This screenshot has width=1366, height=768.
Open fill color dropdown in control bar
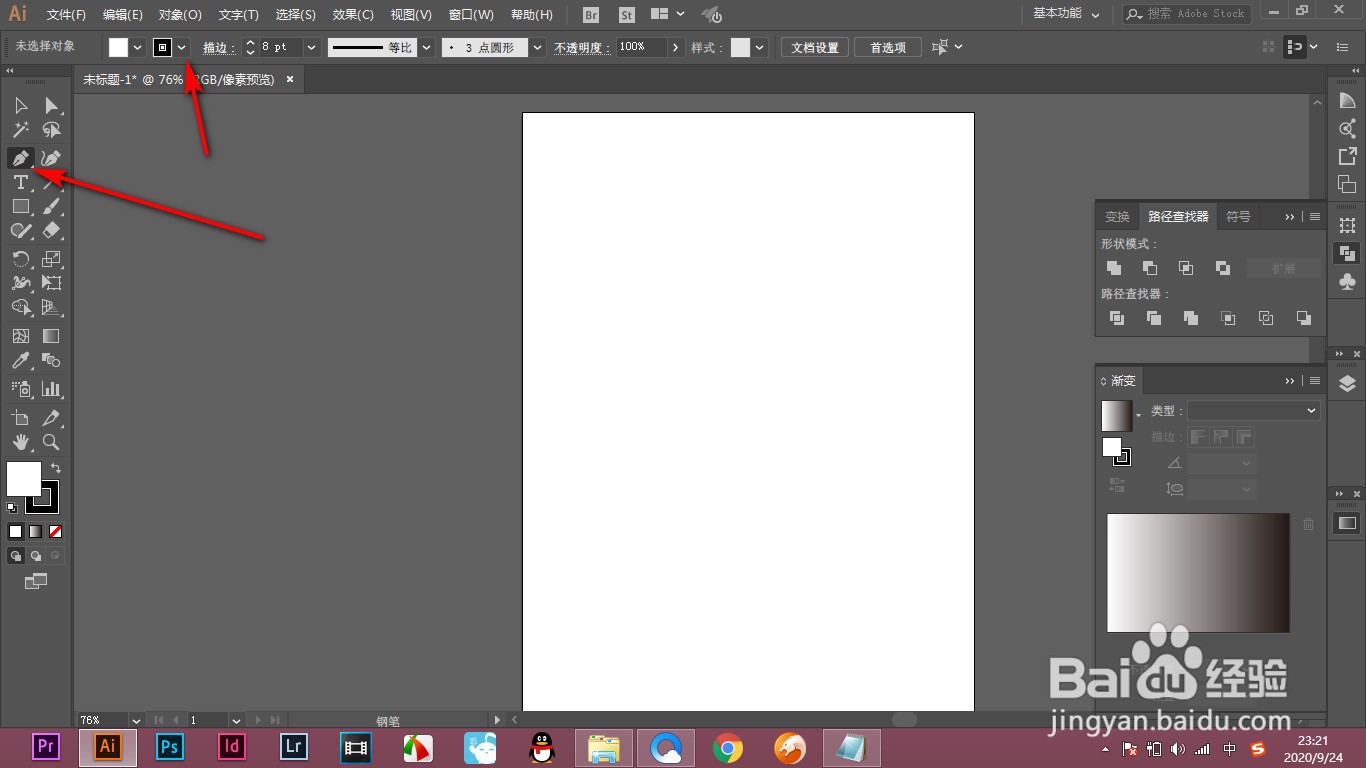tap(137, 47)
